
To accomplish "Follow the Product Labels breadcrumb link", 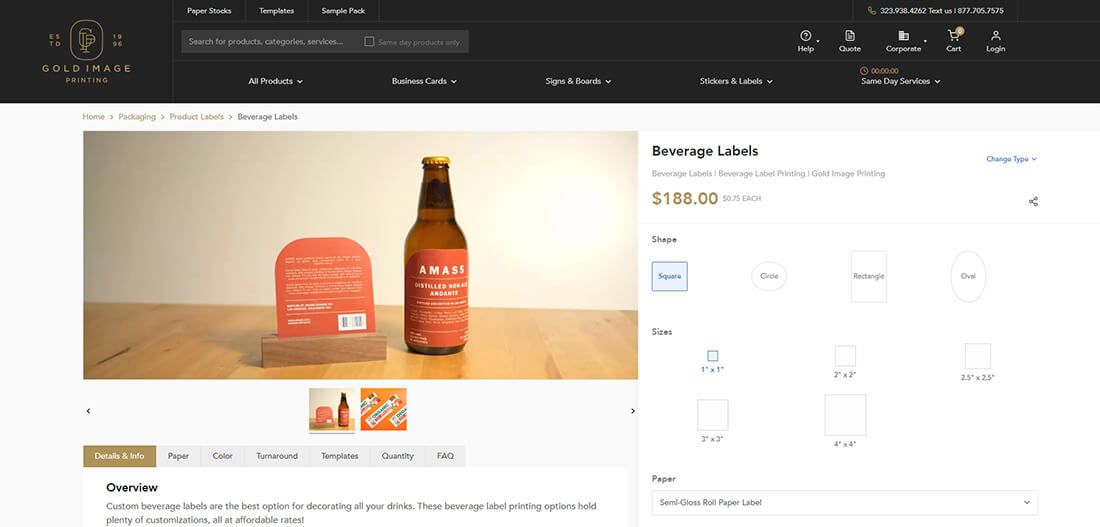I will (196, 117).
